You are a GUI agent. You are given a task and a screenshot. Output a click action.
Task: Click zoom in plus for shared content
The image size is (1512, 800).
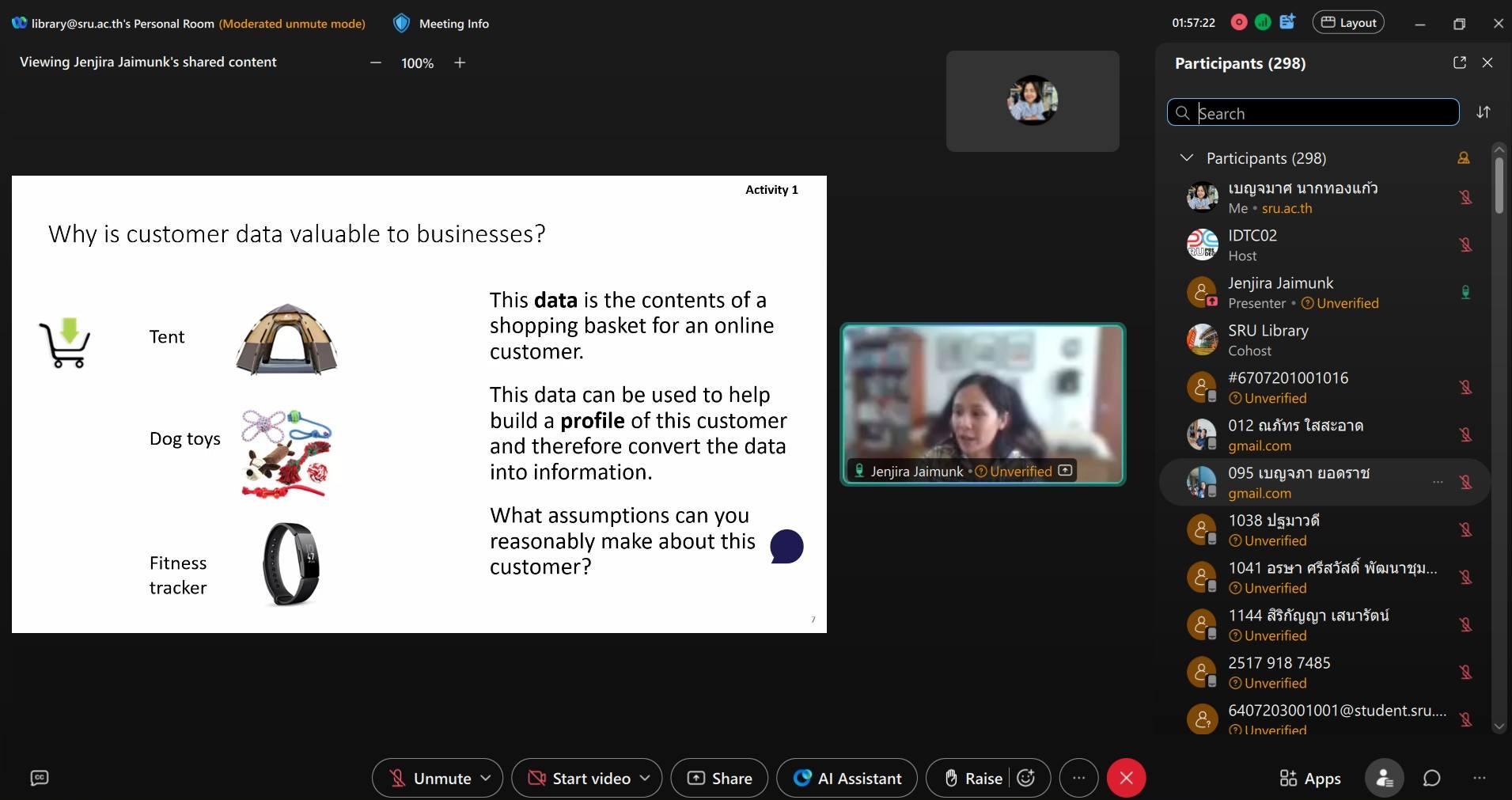point(460,63)
